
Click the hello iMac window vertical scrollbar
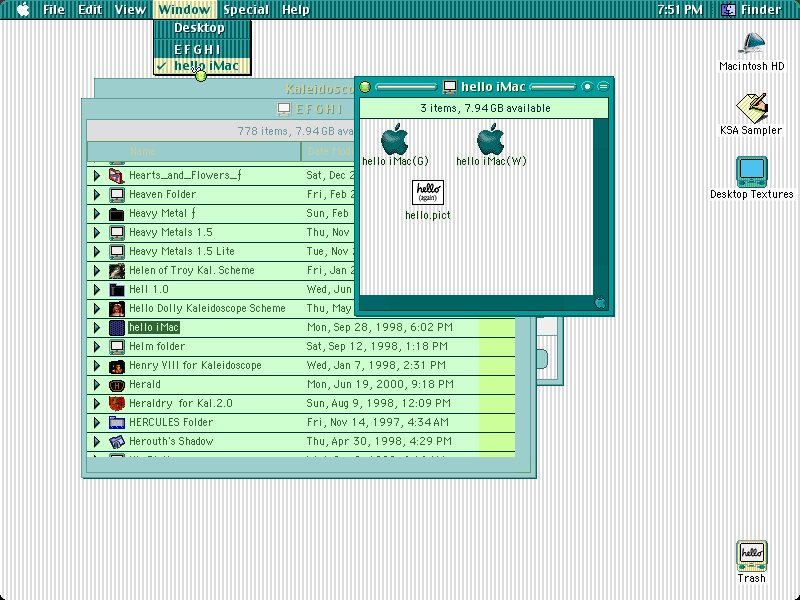(601, 207)
